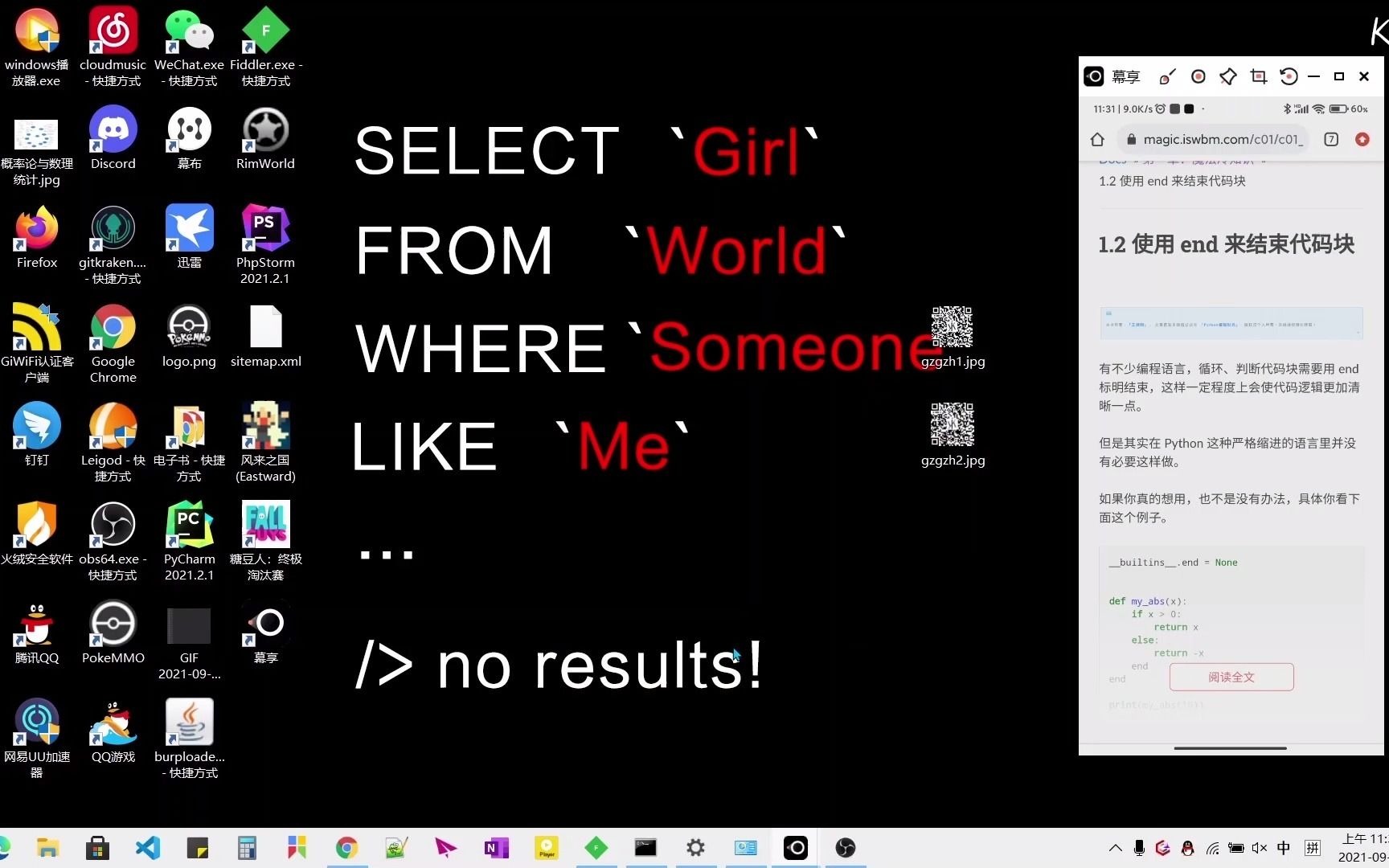Open the PokeMMO desktop icon

point(113,633)
